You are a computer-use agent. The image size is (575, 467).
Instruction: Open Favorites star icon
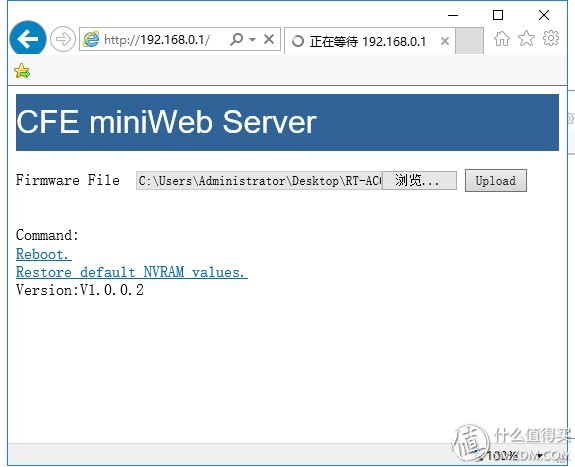526,38
